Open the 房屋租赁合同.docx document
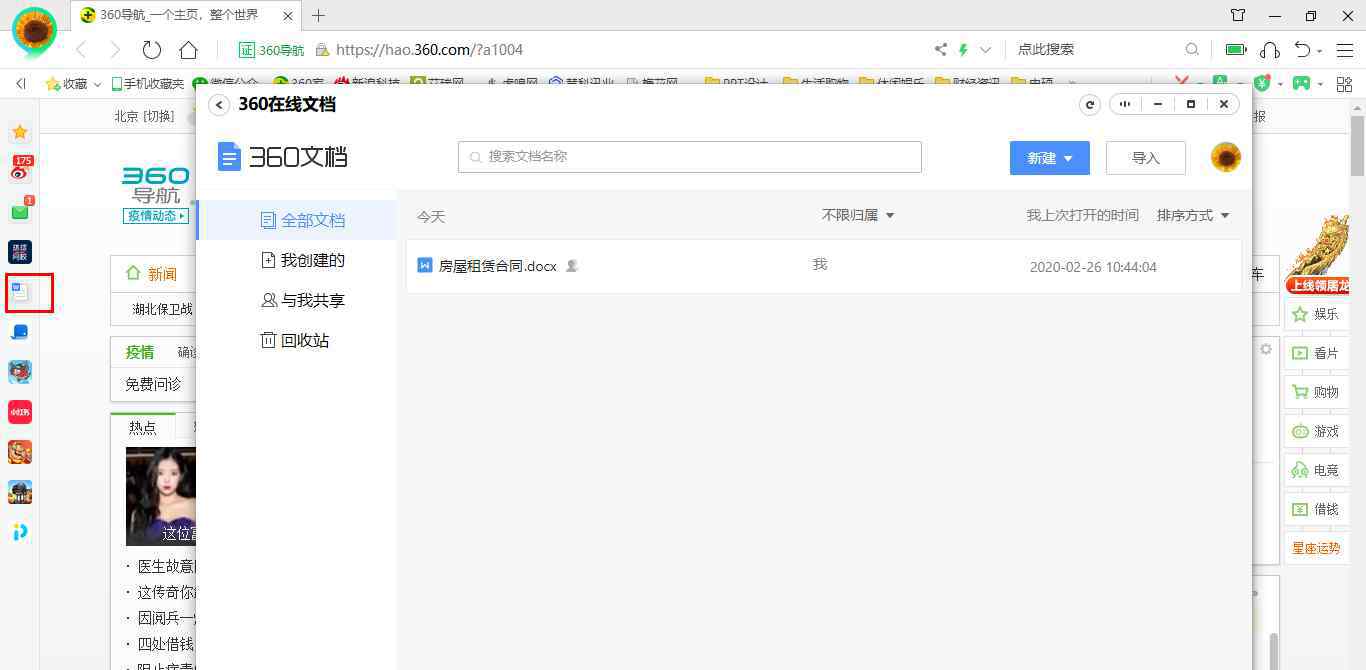This screenshot has width=1366, height=670. tap(497, 266)
